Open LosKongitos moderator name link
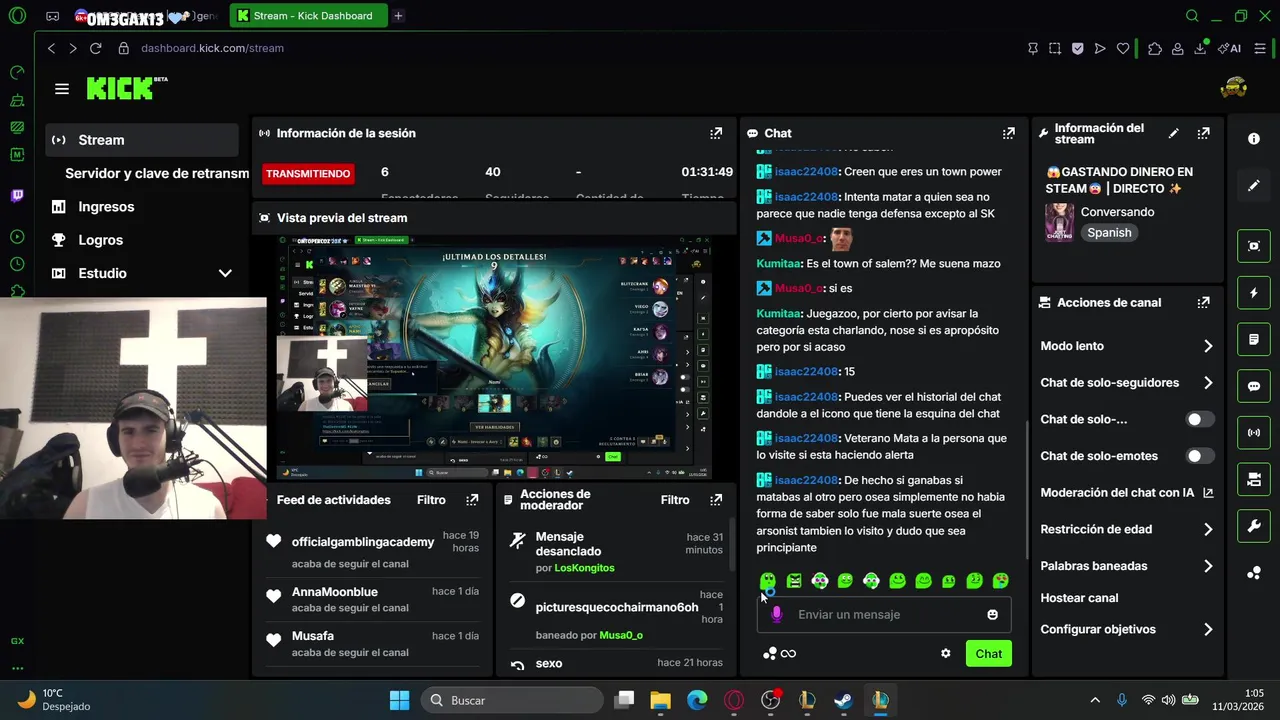The width and height of the screenshot is (1280, 720). 584,568
